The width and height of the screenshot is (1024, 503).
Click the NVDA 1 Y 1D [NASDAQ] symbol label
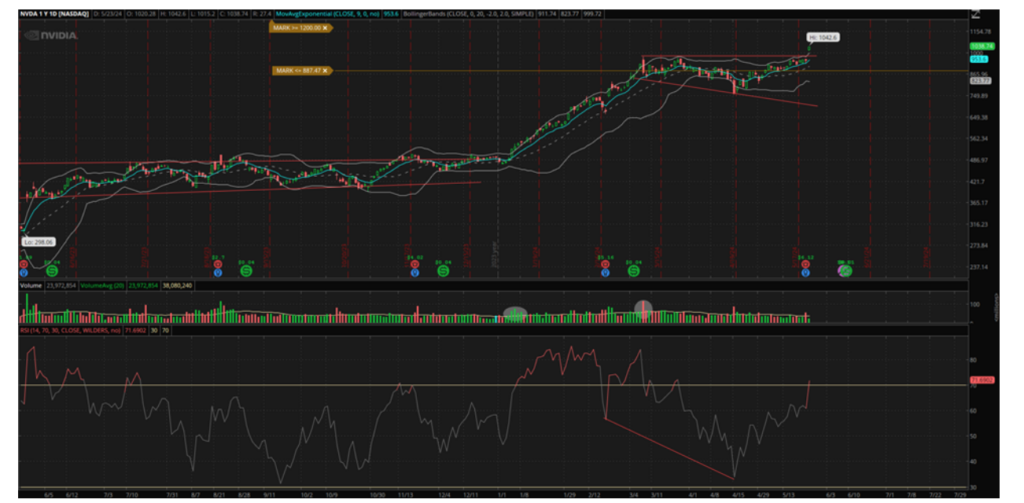pyautogui.click(x=54, y=13)
